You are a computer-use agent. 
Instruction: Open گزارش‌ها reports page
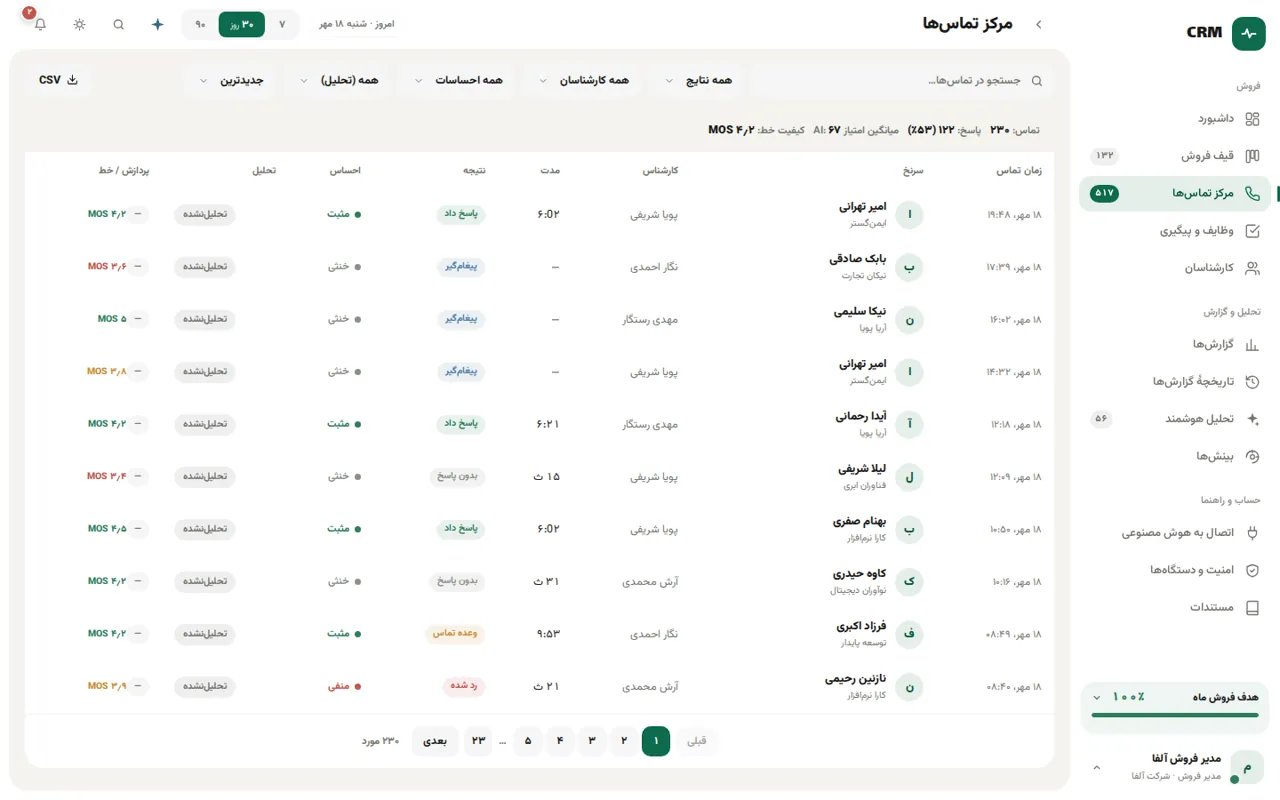[x=1175, y=345]
